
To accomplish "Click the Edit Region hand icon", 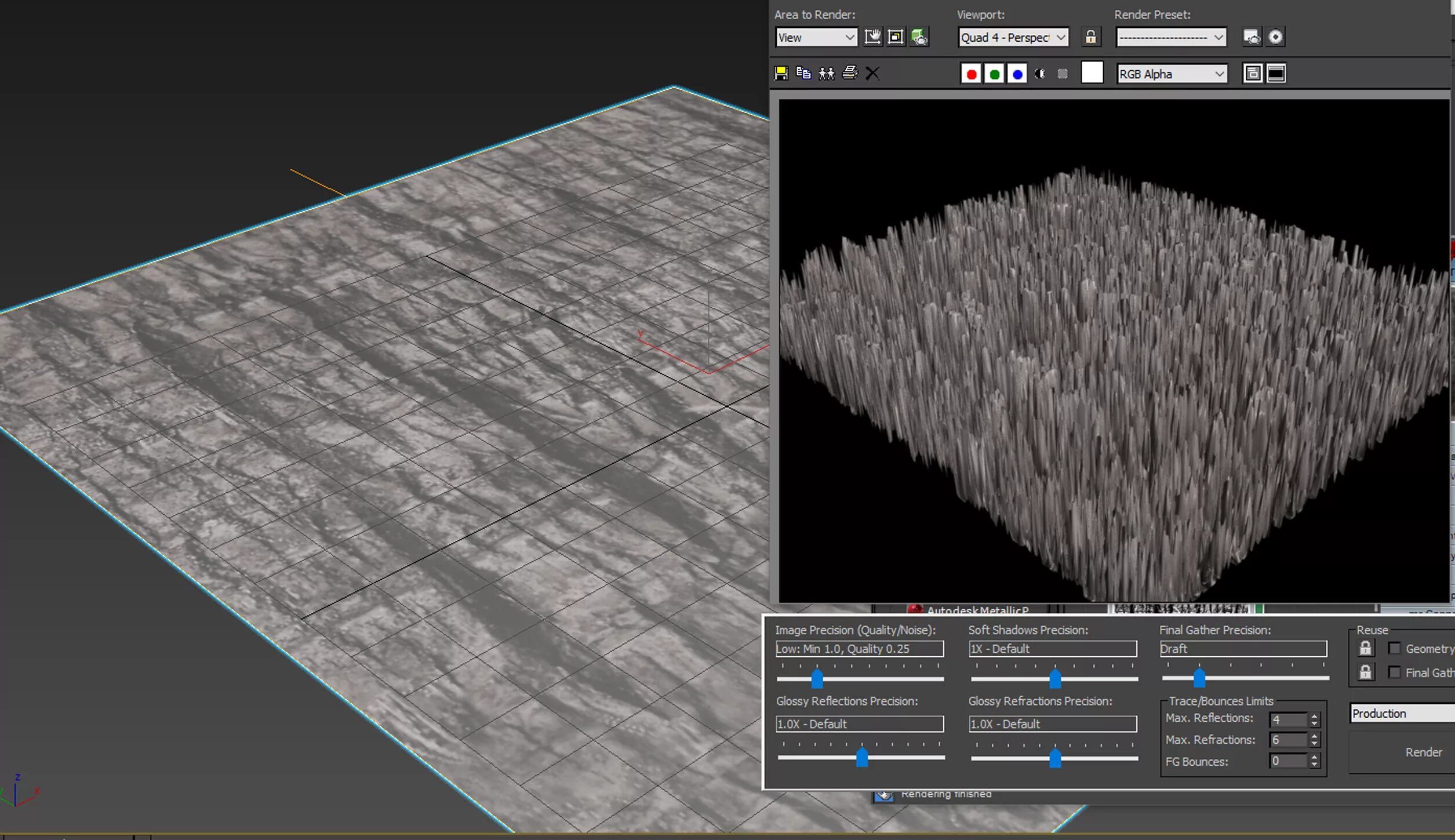I will click(872, 37).
